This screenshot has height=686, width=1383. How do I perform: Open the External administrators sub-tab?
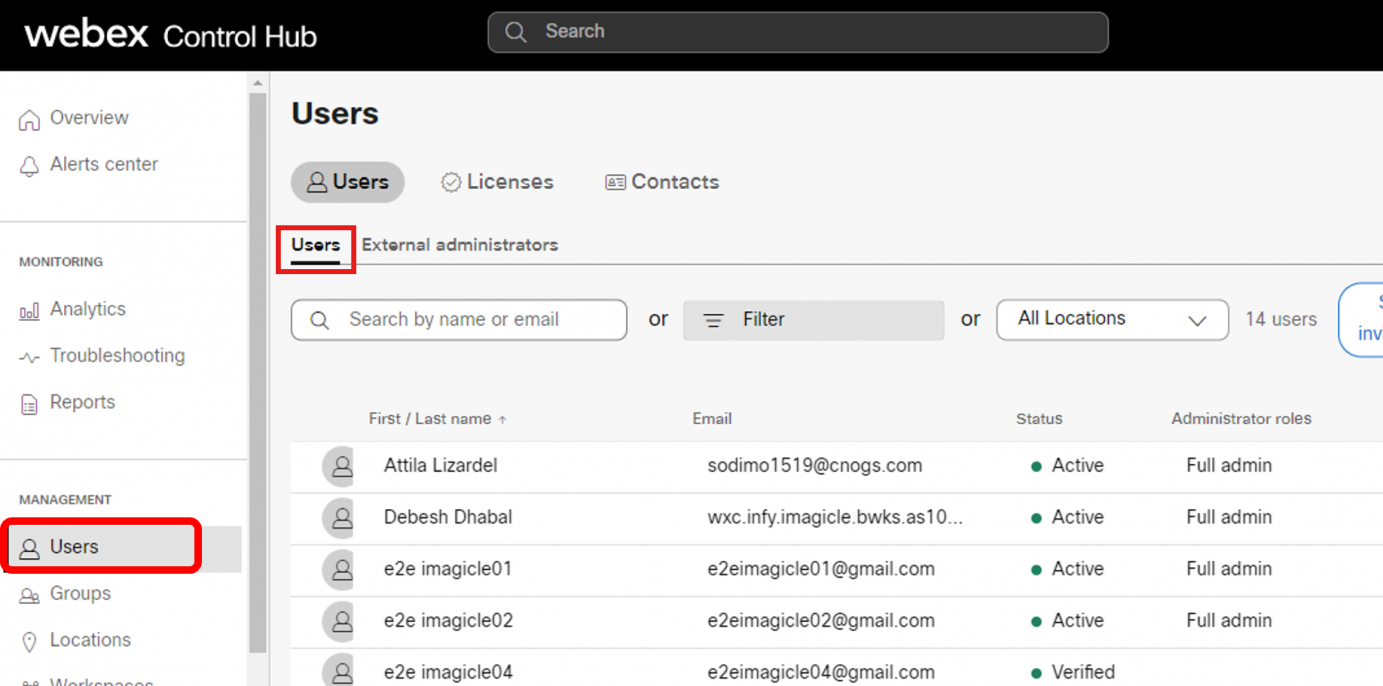click(459, 245)
